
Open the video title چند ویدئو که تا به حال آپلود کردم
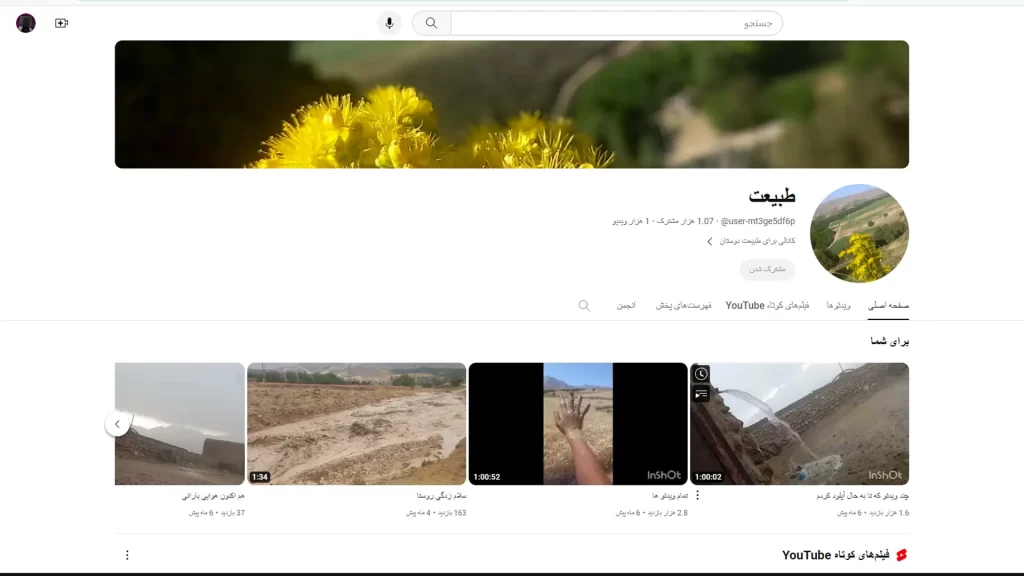862,496
